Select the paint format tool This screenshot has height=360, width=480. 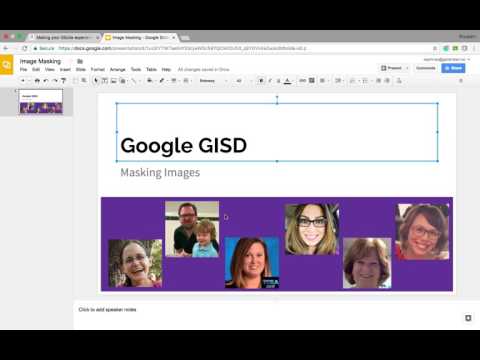click(63, 81)
